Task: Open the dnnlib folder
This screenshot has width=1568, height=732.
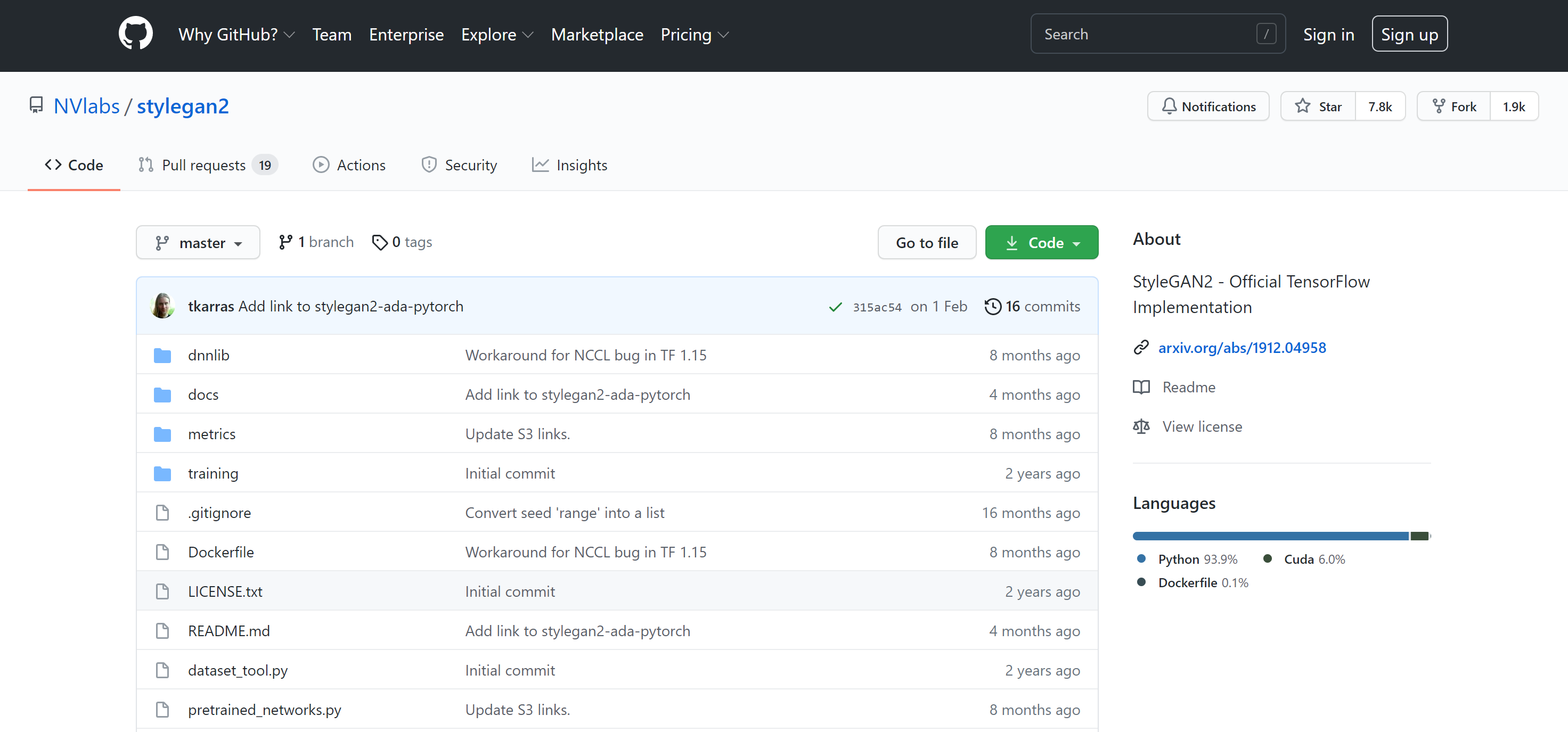Action: coord(208,355)
